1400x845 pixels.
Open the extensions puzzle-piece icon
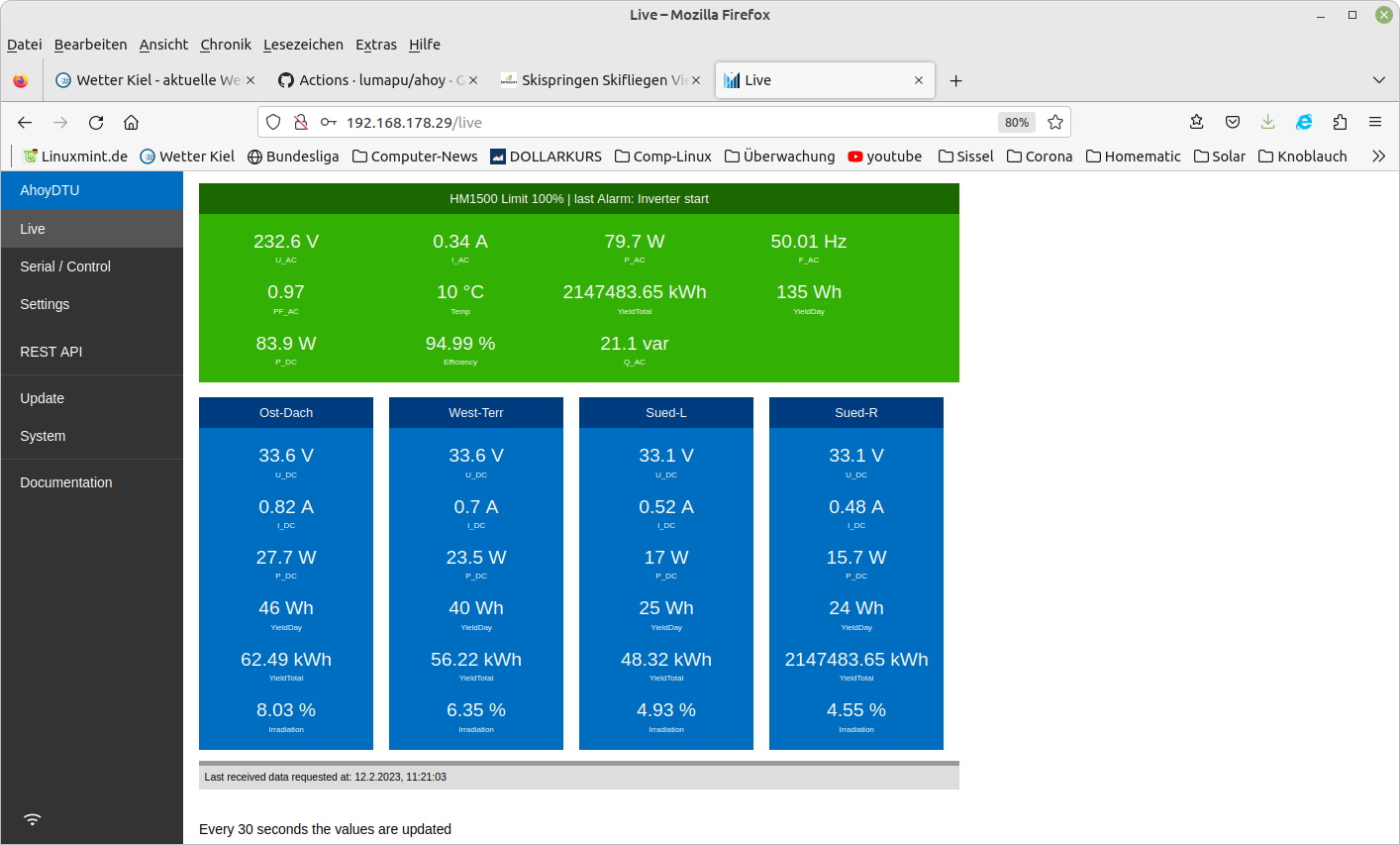coord(1340,122)
